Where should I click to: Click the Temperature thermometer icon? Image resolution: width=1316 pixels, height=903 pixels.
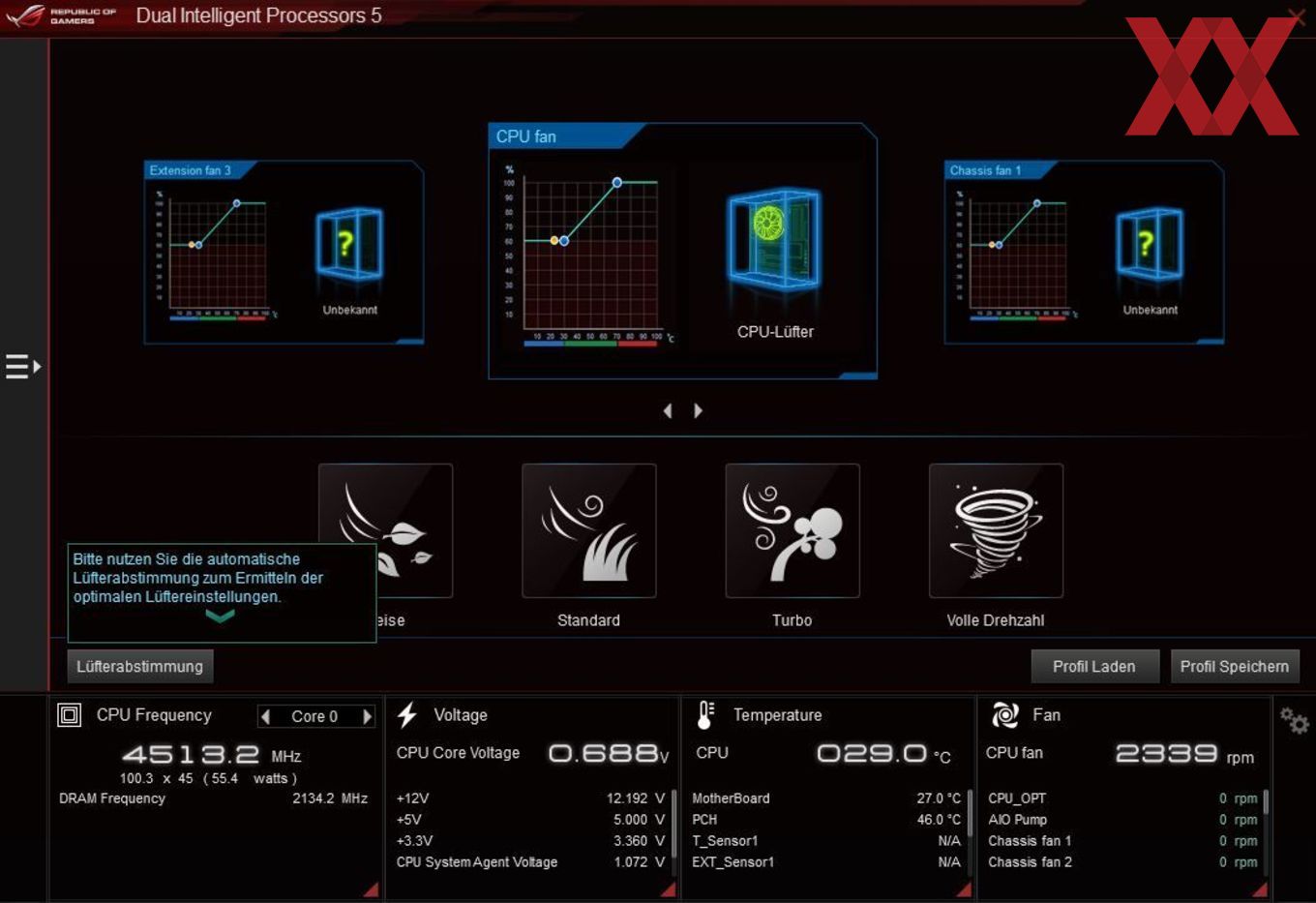[705, 715]
